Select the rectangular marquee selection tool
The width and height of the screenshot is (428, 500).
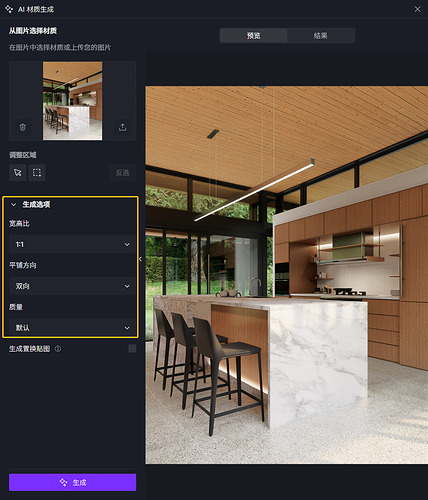(37, 173)
